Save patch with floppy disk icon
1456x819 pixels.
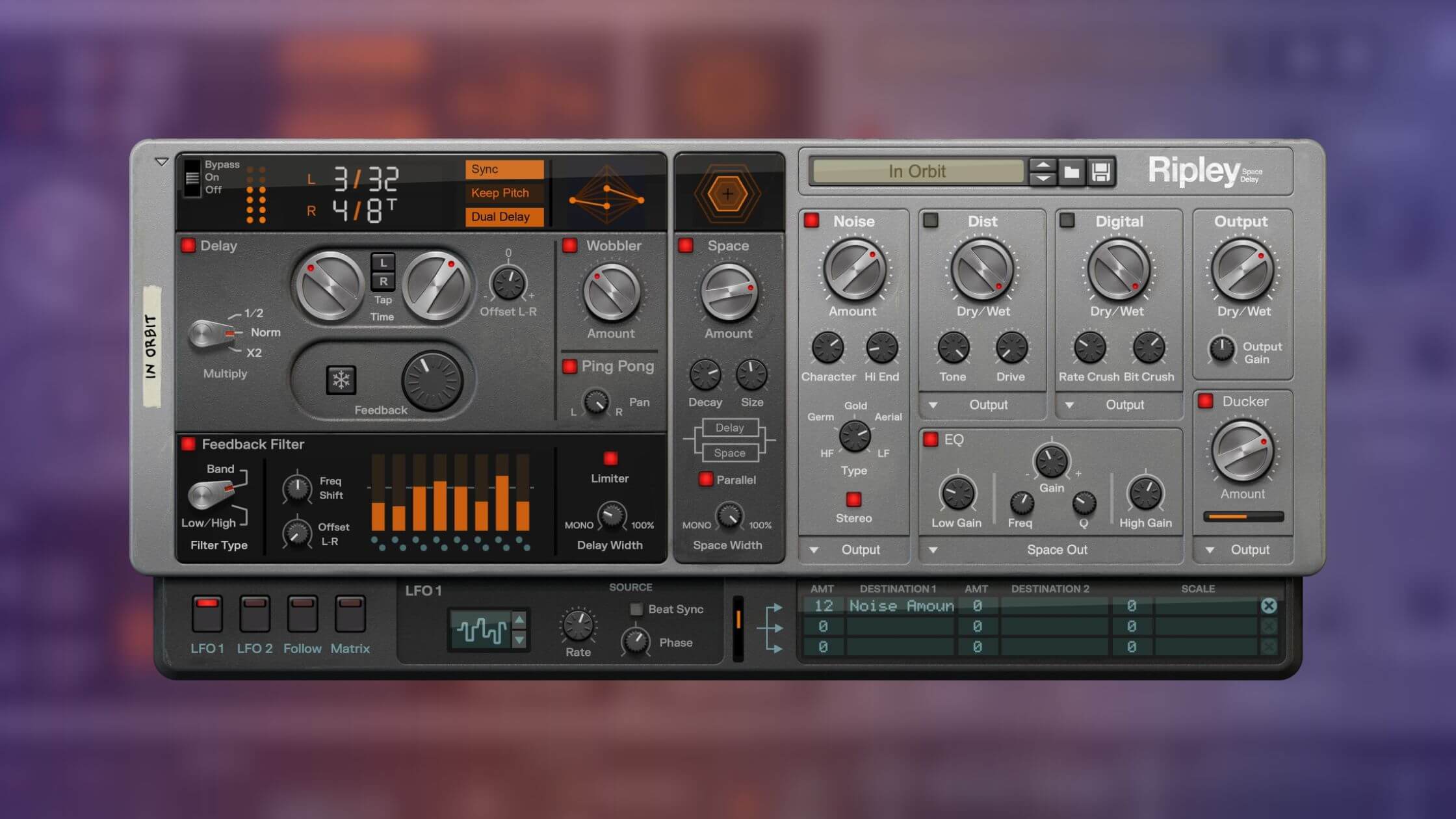[1100, 172]
